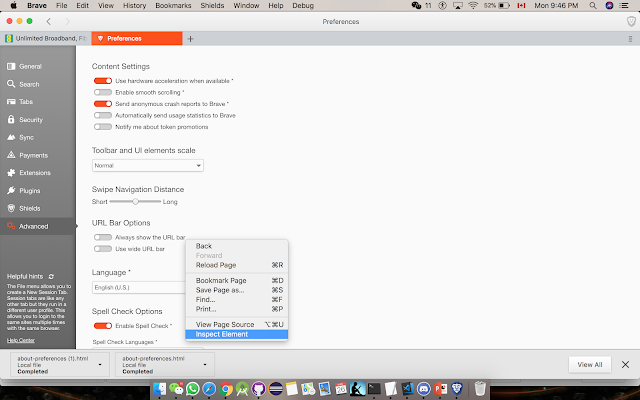The height and width of the screenshot is (400, 640).
Task: Select Bookmark Page in context menu
Action: click(x=237, y=280)
